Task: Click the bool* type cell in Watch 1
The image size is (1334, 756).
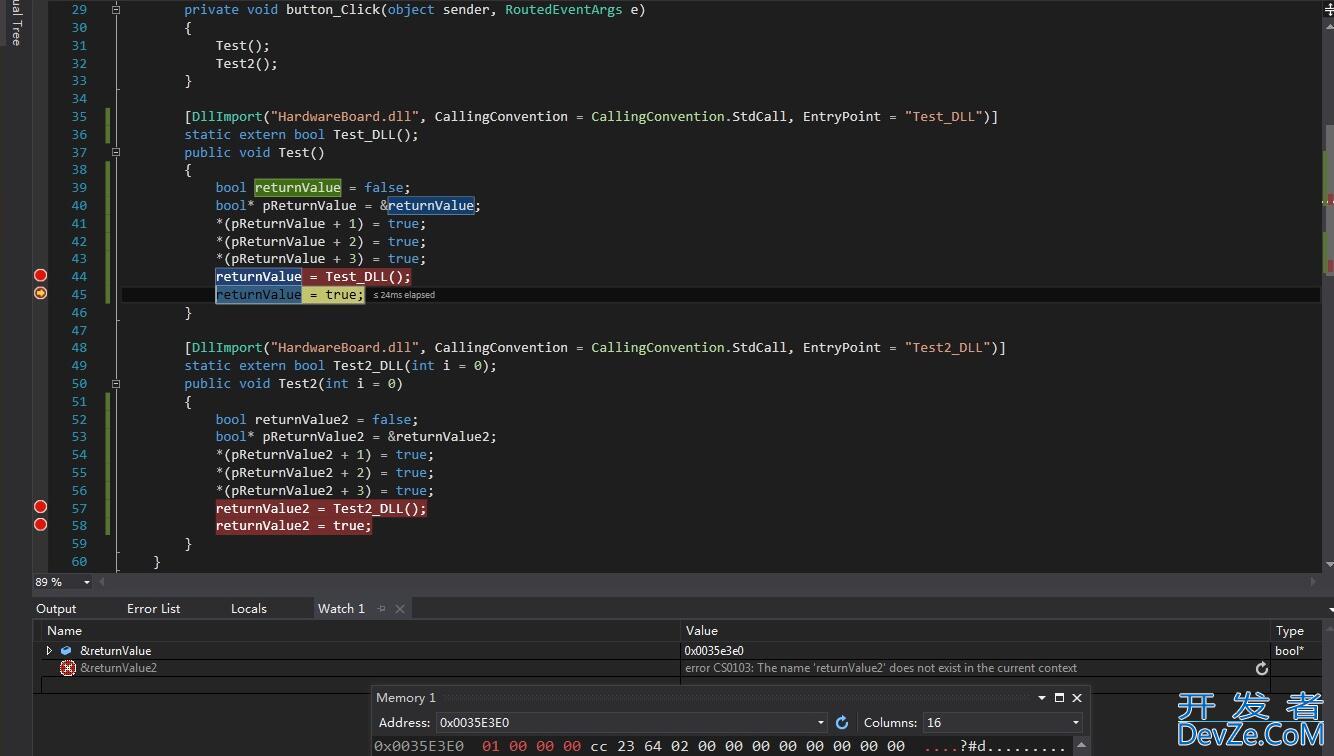Action: (1289, 651)
